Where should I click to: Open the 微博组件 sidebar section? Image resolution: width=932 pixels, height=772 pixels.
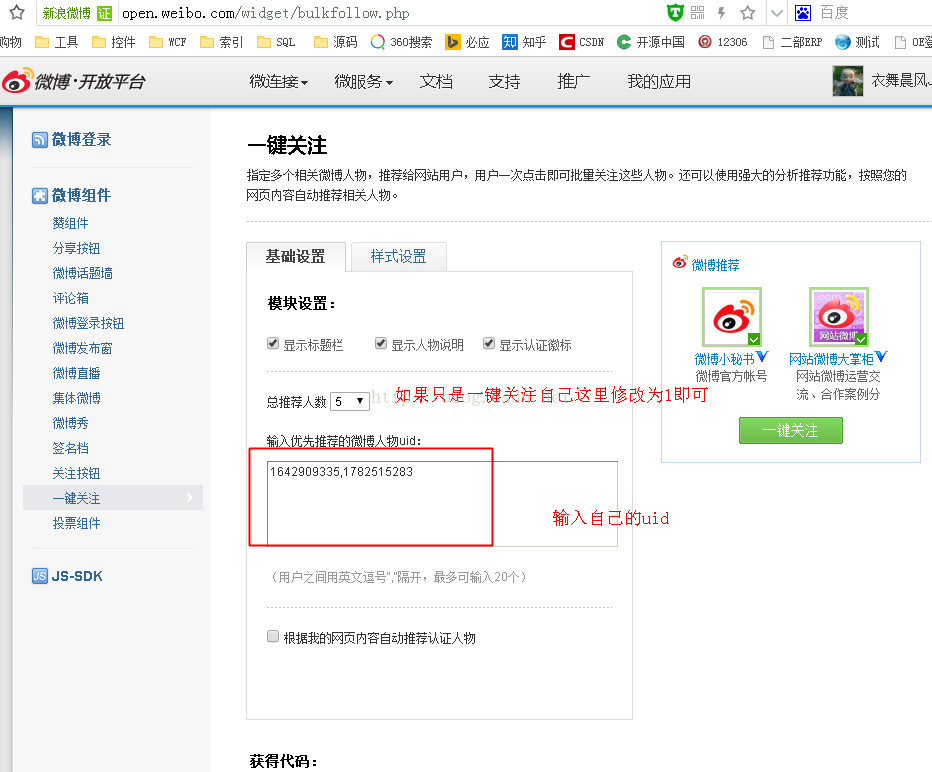[72, 196]
